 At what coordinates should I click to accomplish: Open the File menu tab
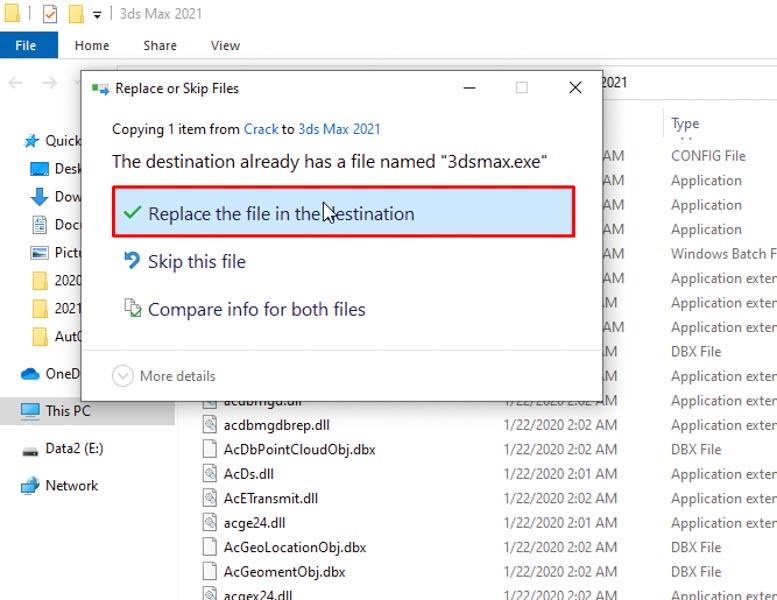(x=27, y=45)
